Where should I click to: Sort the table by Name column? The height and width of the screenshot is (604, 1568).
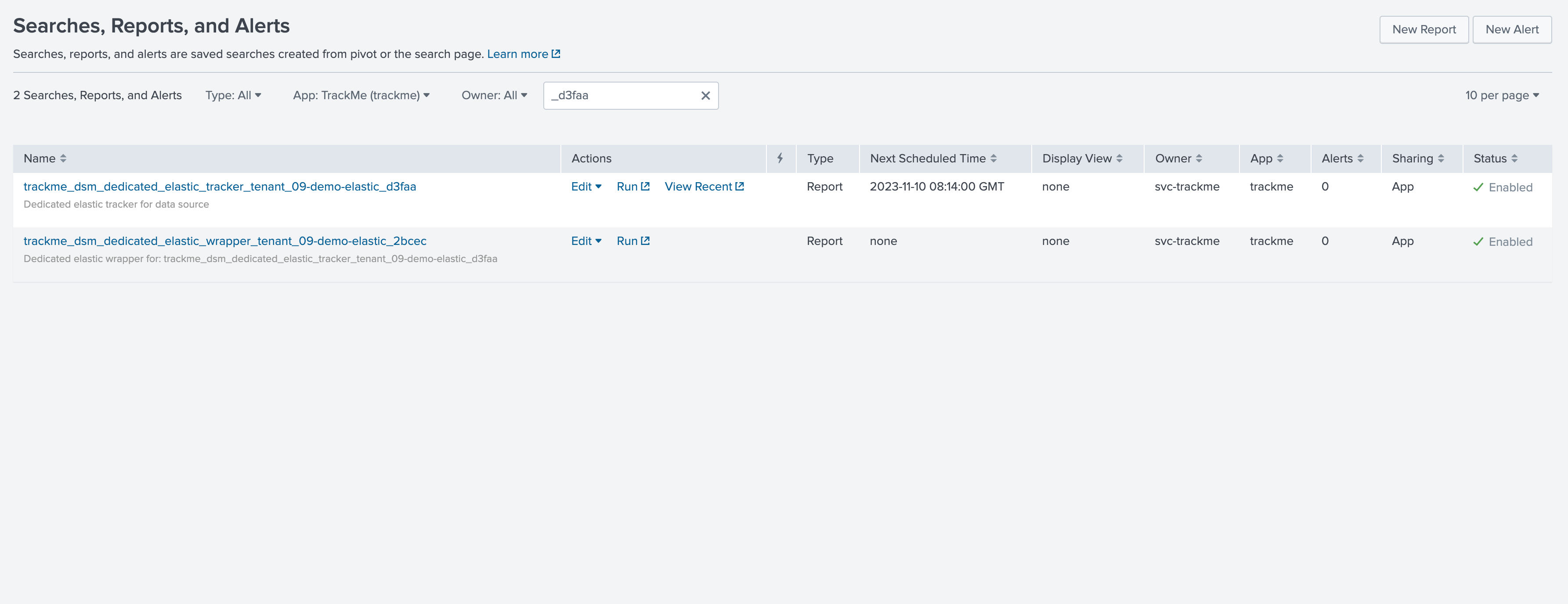pos(45,159)
